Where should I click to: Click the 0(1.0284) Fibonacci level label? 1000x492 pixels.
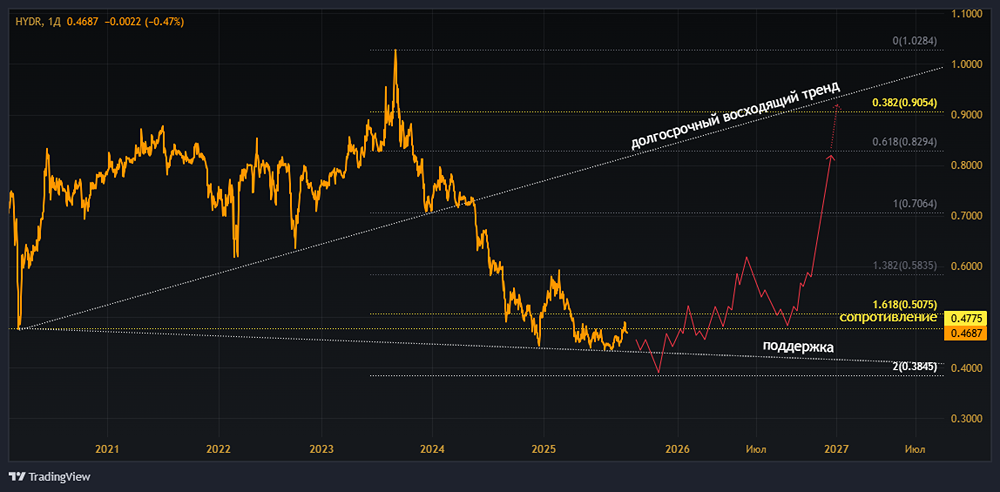(914, 41)
